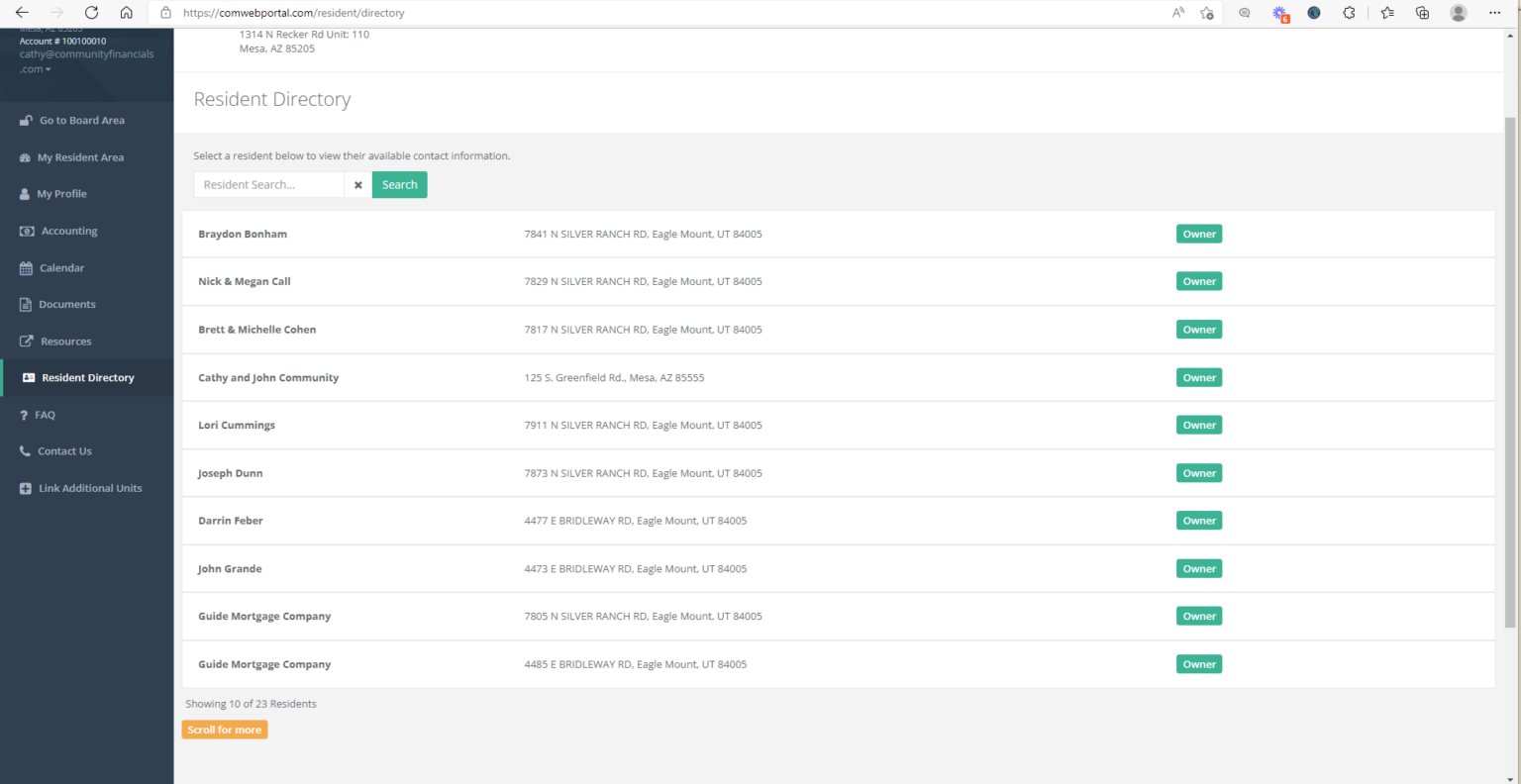Click the calendar icon in the sidebar

click(26, 268)
